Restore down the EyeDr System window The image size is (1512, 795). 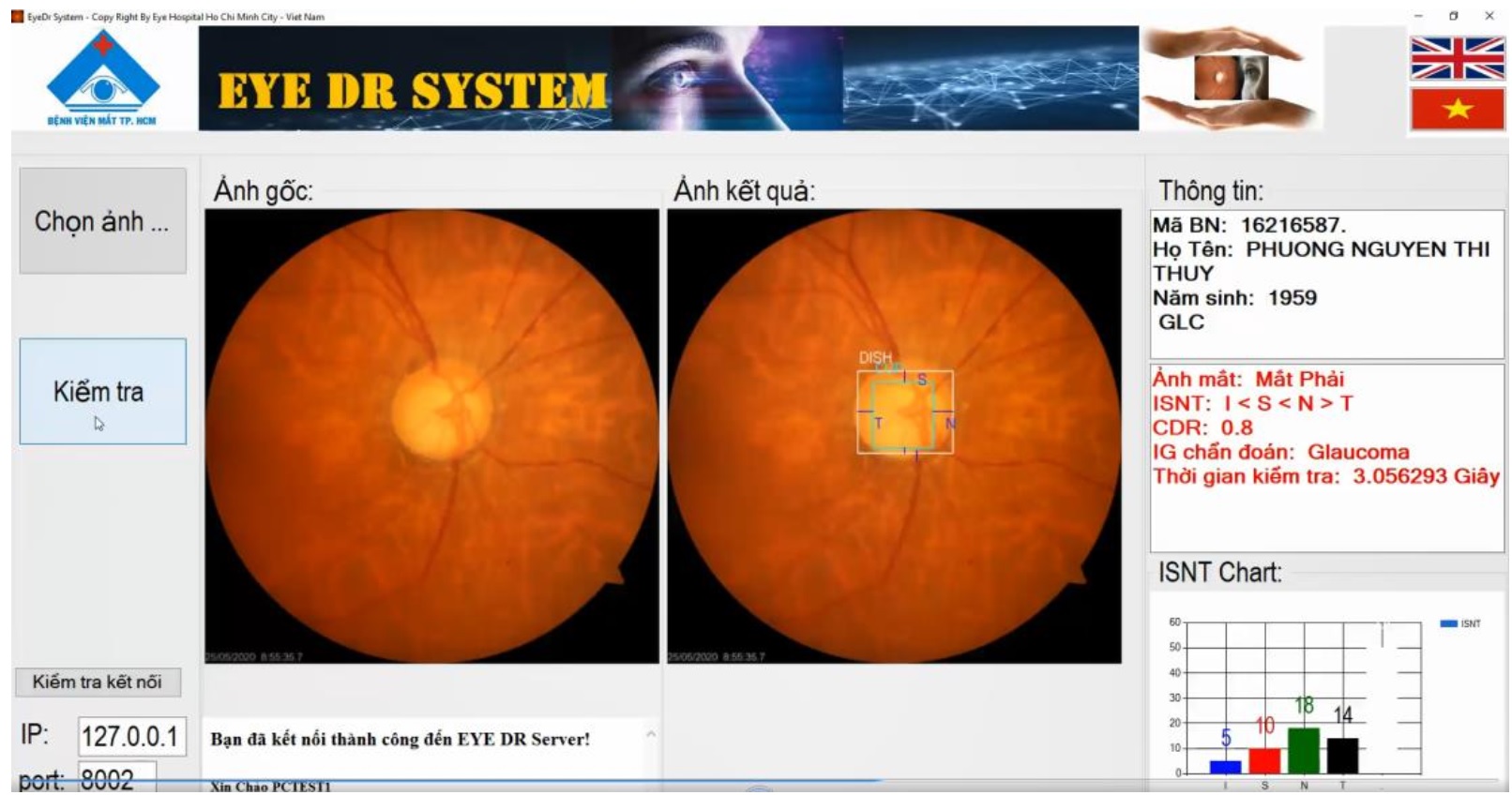[x=1454, y=16]
